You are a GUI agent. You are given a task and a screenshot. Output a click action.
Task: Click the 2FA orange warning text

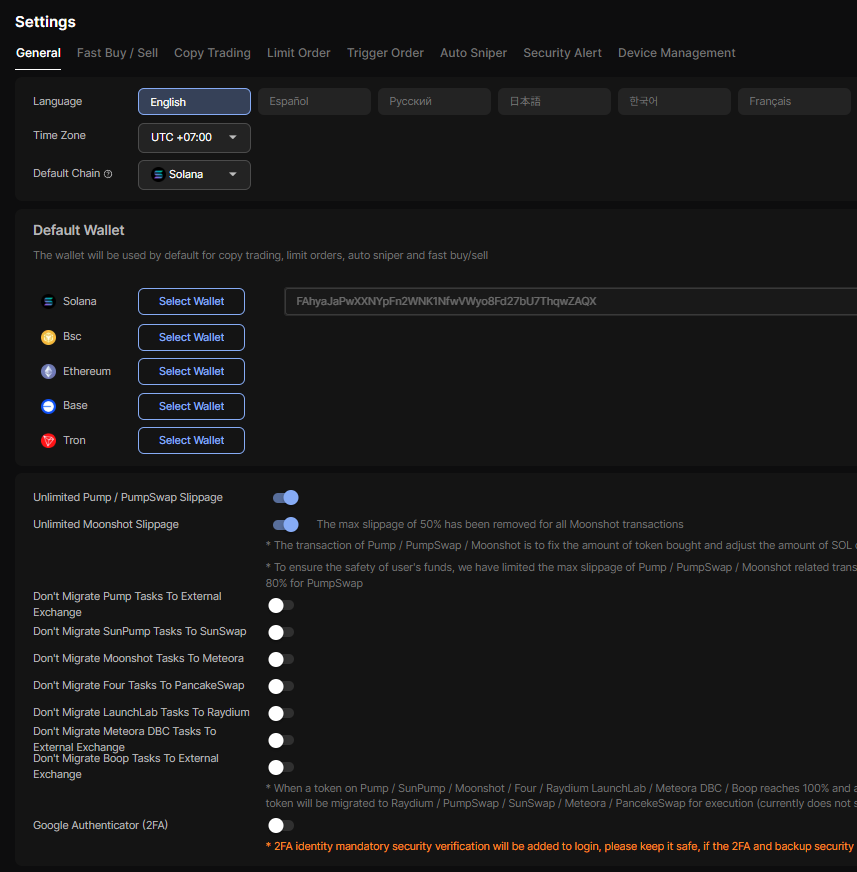click(561, 846)
